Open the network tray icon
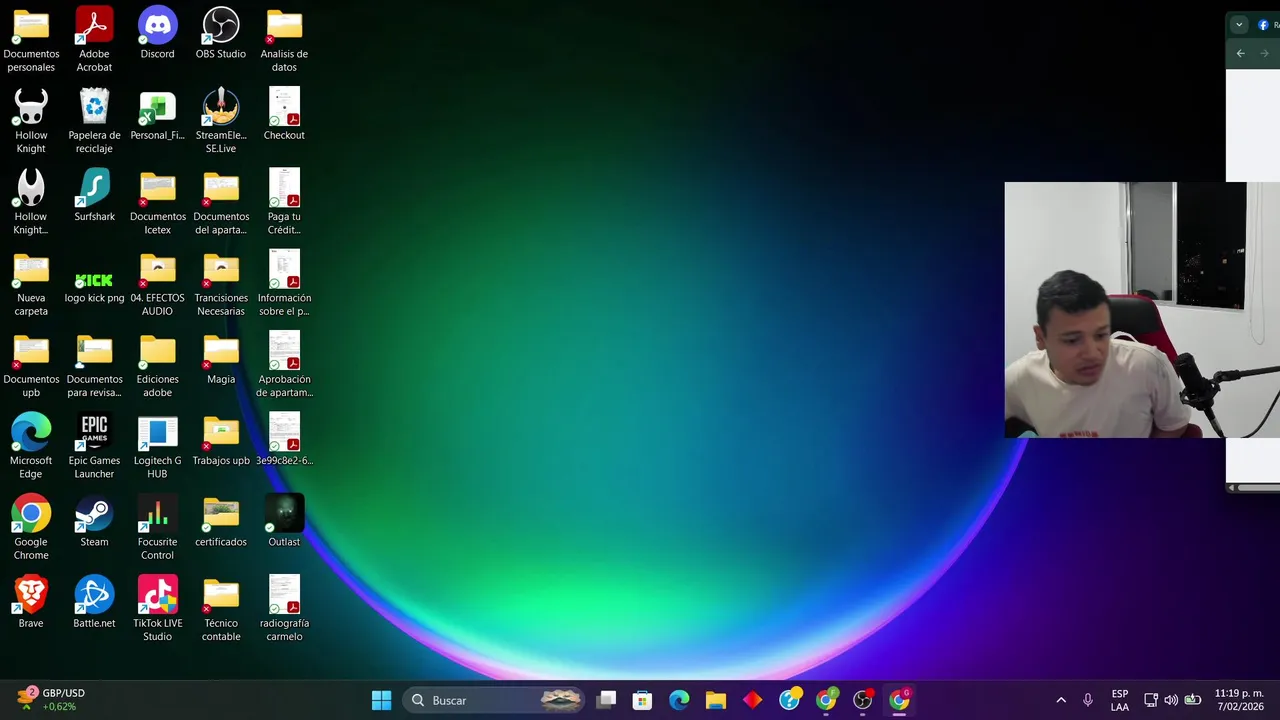 pyautogui.click(x=1151, y=700)
